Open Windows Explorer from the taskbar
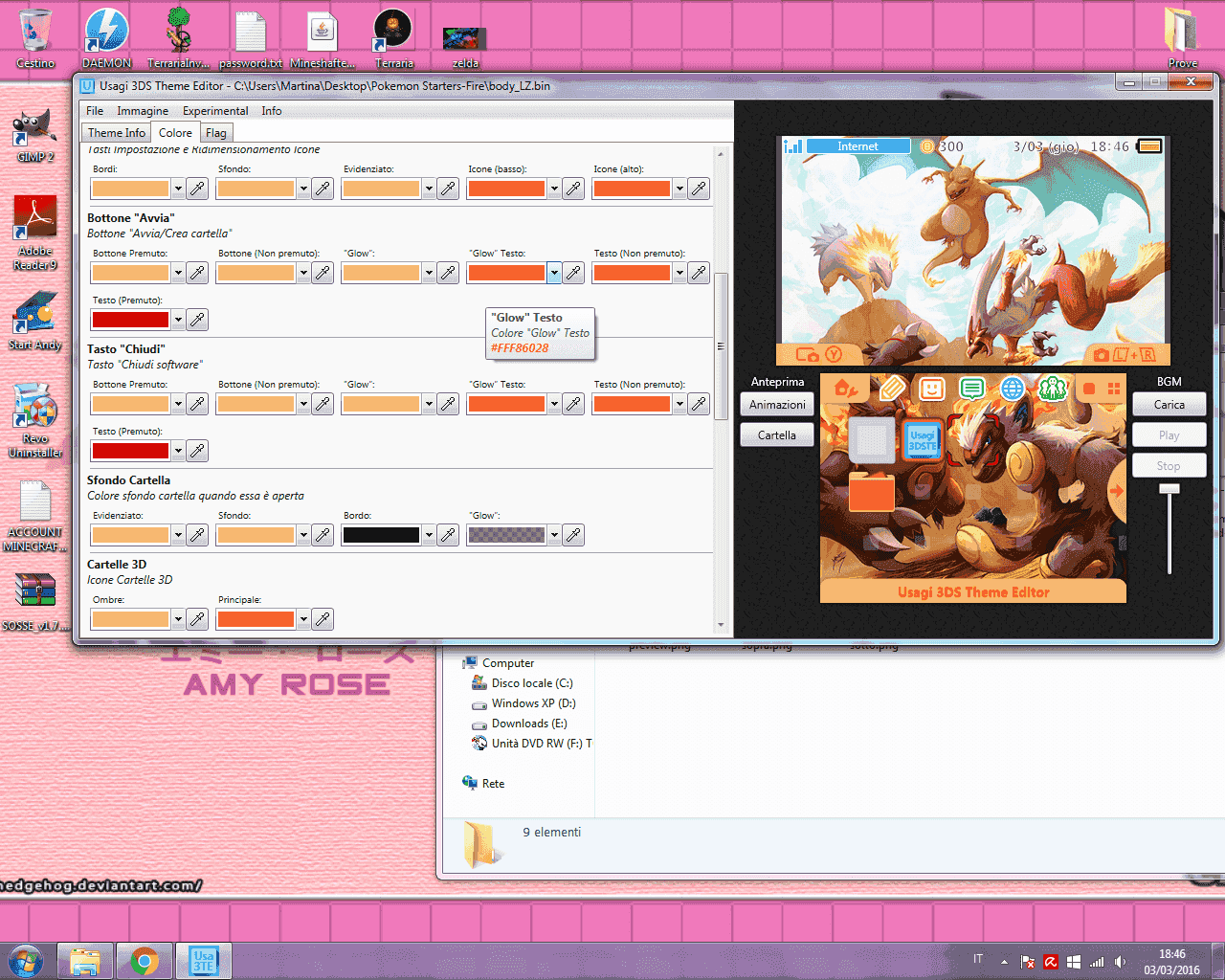The height and width of the screenshot is (980, 1225). [85, 961]
